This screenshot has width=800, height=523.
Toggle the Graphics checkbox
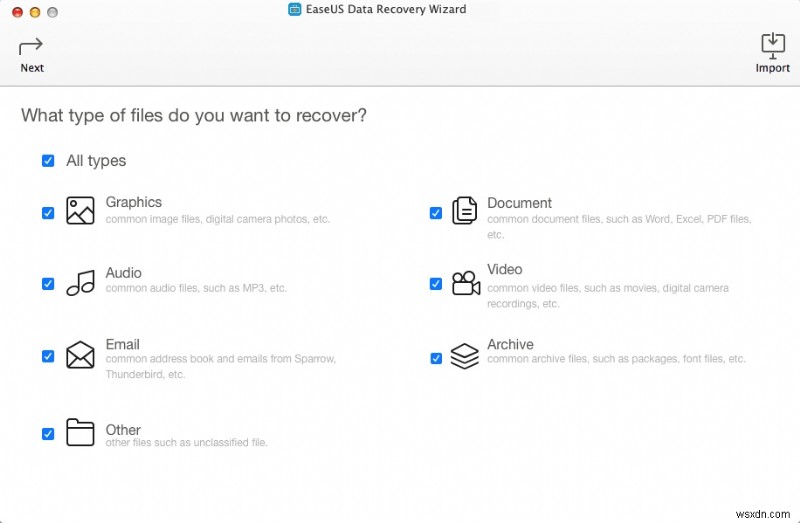click(x=48, y=213)
